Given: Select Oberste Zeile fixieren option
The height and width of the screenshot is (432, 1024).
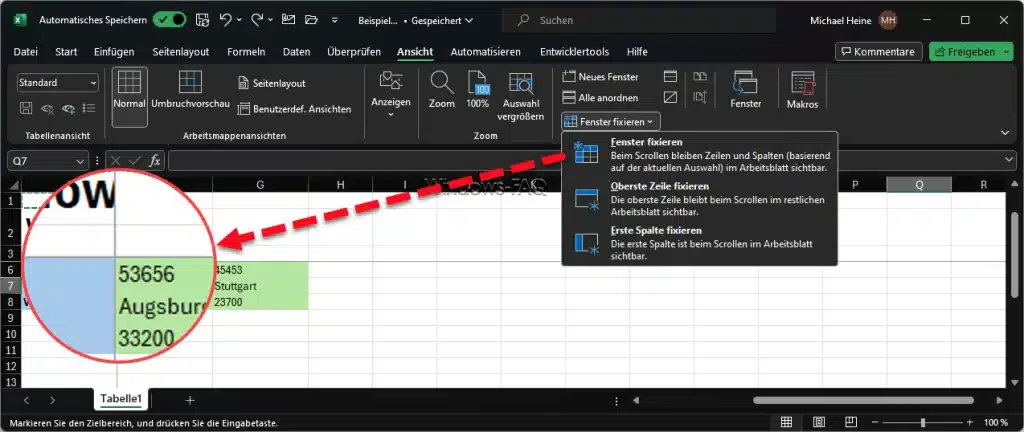Looking at the screenshot, I should click(699, 198).
